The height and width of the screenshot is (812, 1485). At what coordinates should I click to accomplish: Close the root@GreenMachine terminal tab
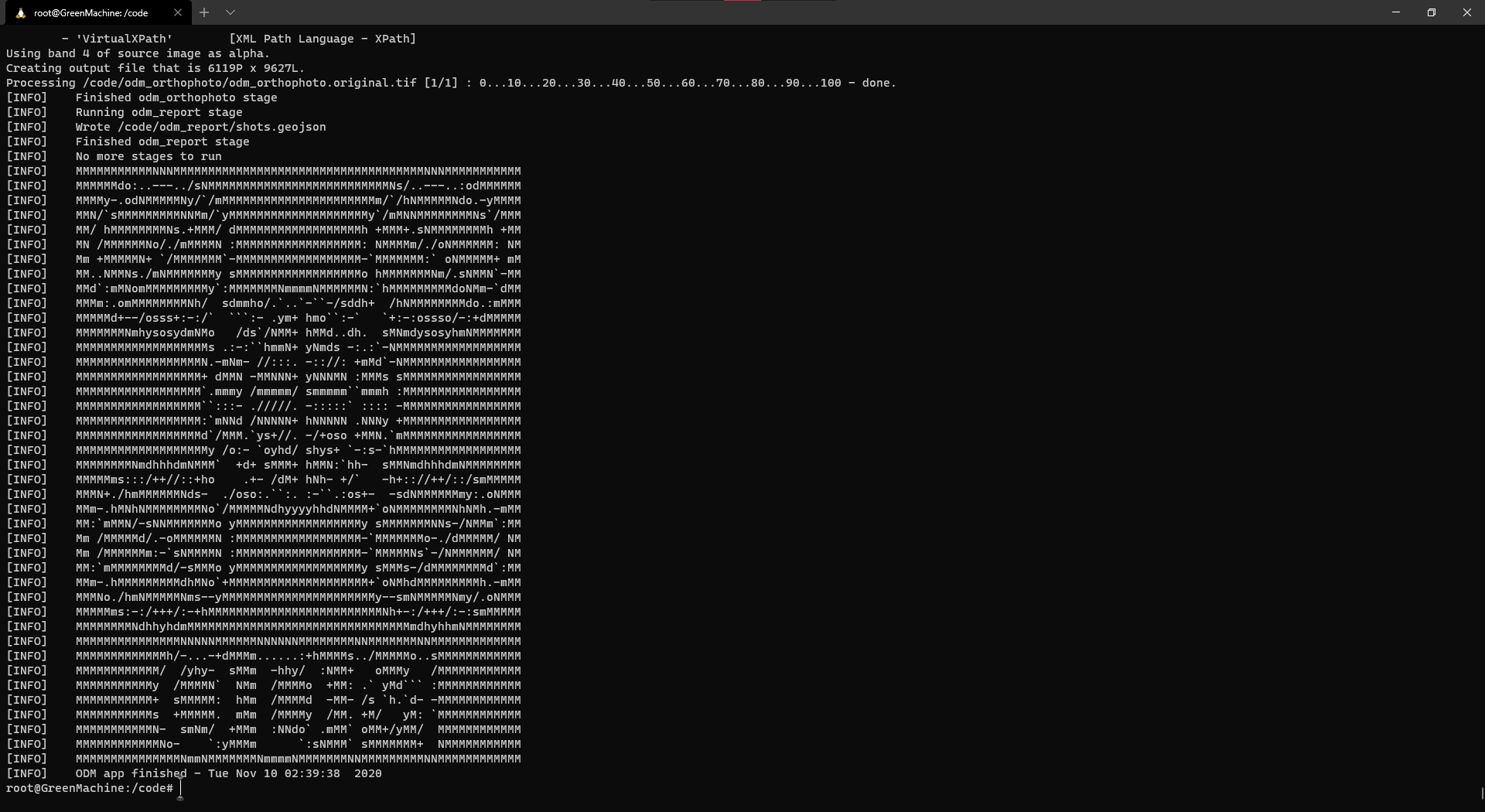click(178, 12)
